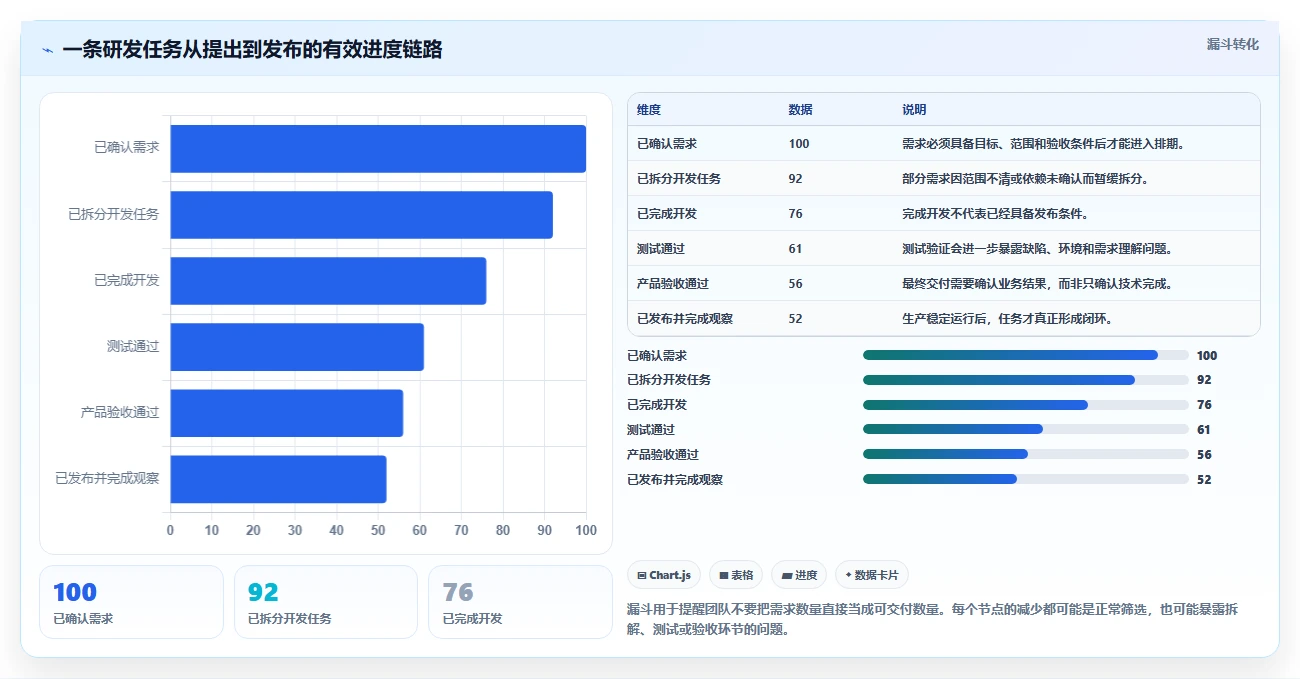Click the 进度 chip
This screenshot has height=679, width=1300.
[x=799, y=575]
